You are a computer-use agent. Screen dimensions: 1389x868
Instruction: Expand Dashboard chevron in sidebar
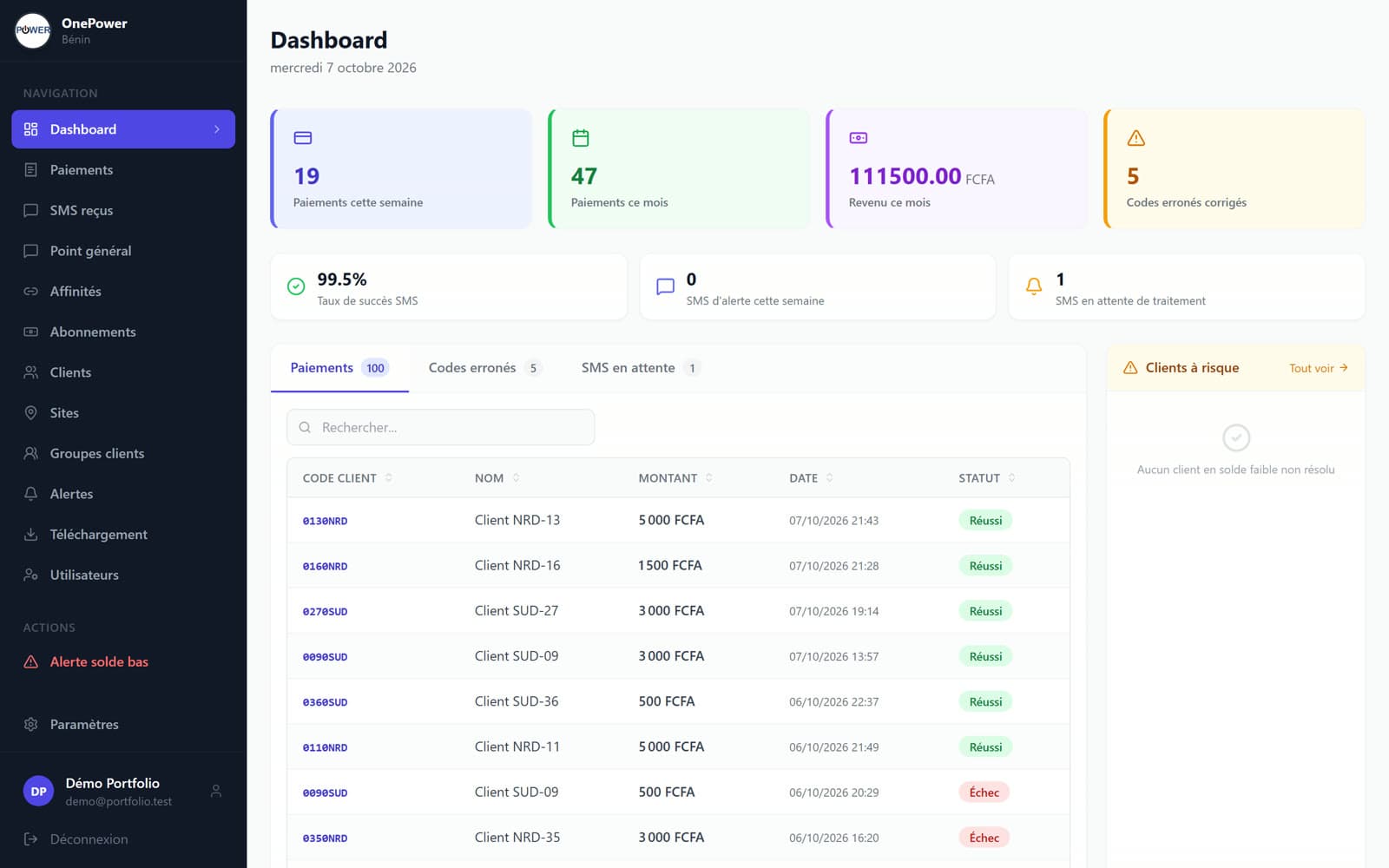pyautogui.click(x=217, y=129)
